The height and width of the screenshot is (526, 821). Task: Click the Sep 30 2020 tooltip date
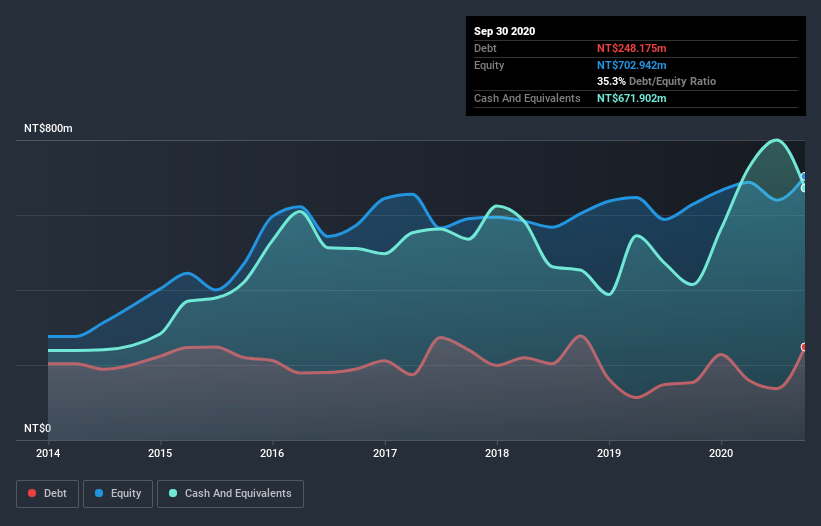click(x=504, y=31)
